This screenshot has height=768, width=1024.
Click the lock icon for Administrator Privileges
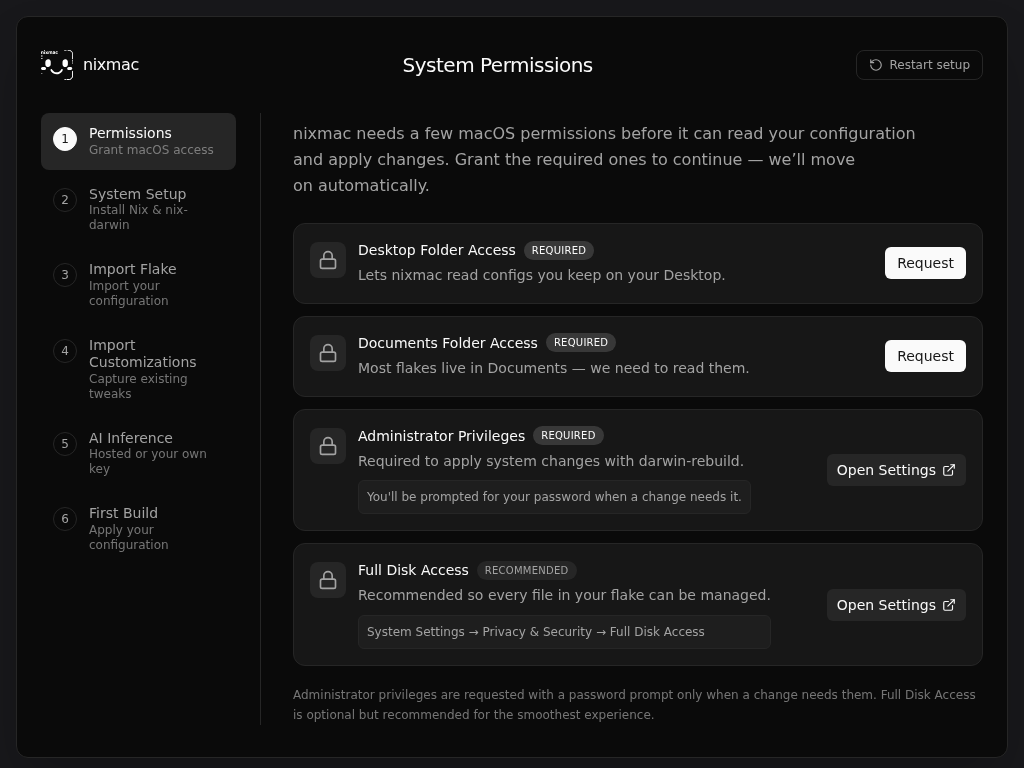(x=328, y=446)
